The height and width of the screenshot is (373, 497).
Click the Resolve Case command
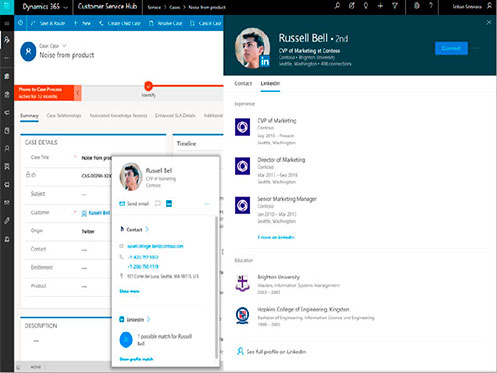click(166, 23)
